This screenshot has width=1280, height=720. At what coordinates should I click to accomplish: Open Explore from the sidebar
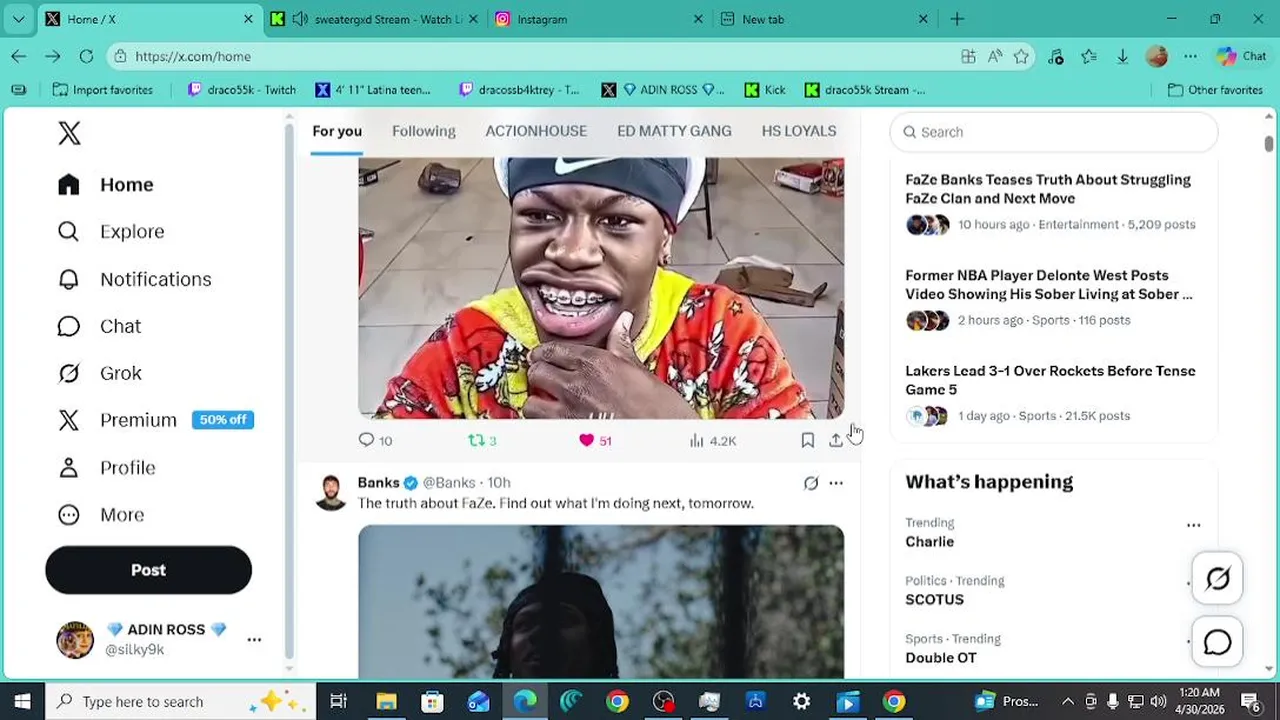point(111,232)
